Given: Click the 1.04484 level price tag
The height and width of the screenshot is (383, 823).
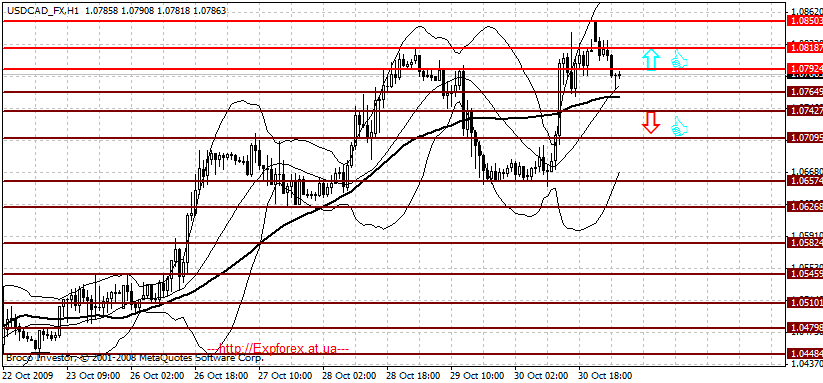Looking at the screenshot, I should (806, 354).
